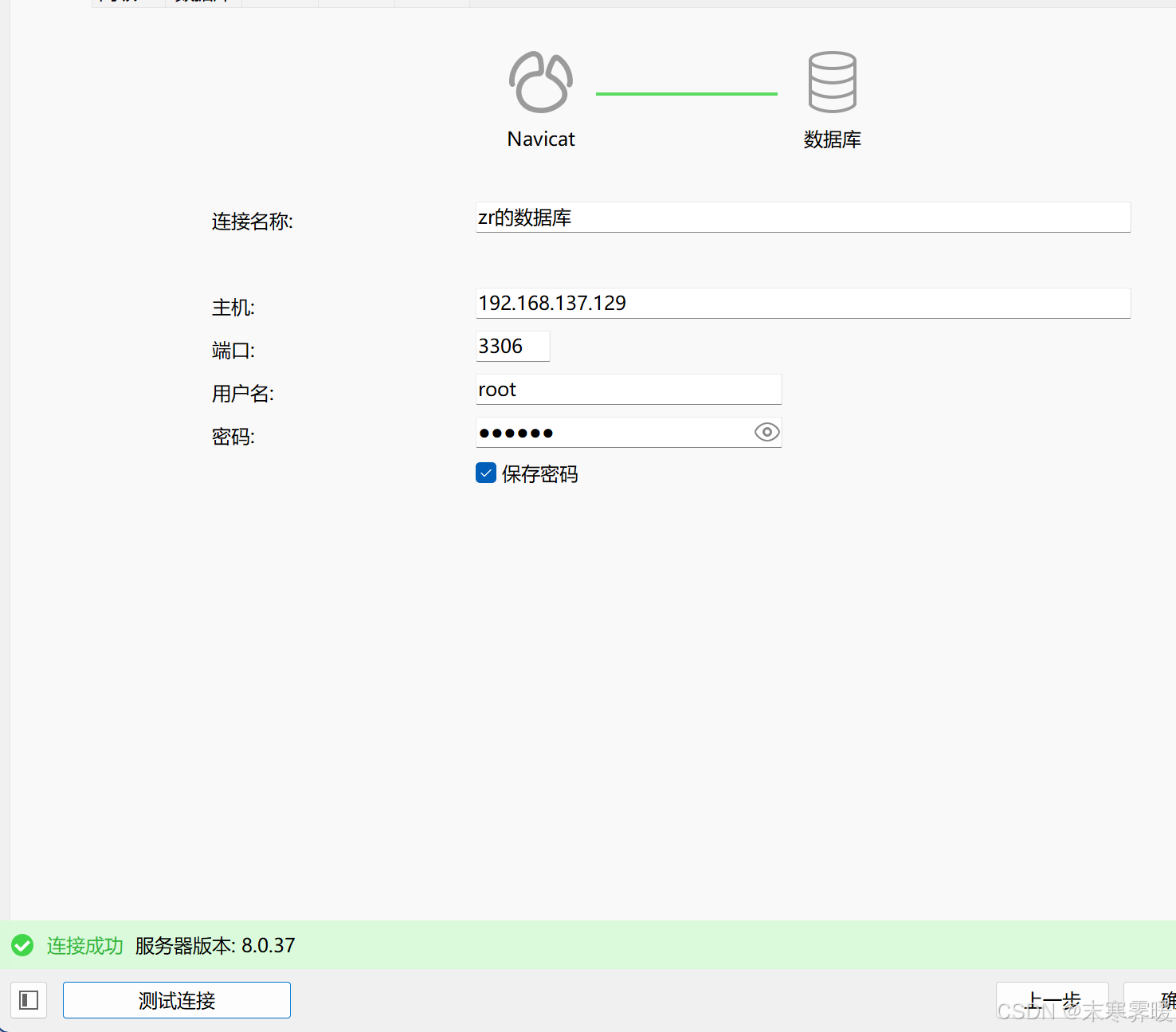Click the 连接成功 status text
The height and width of the screenshot is (1032, 1176).
coord(85,946)
